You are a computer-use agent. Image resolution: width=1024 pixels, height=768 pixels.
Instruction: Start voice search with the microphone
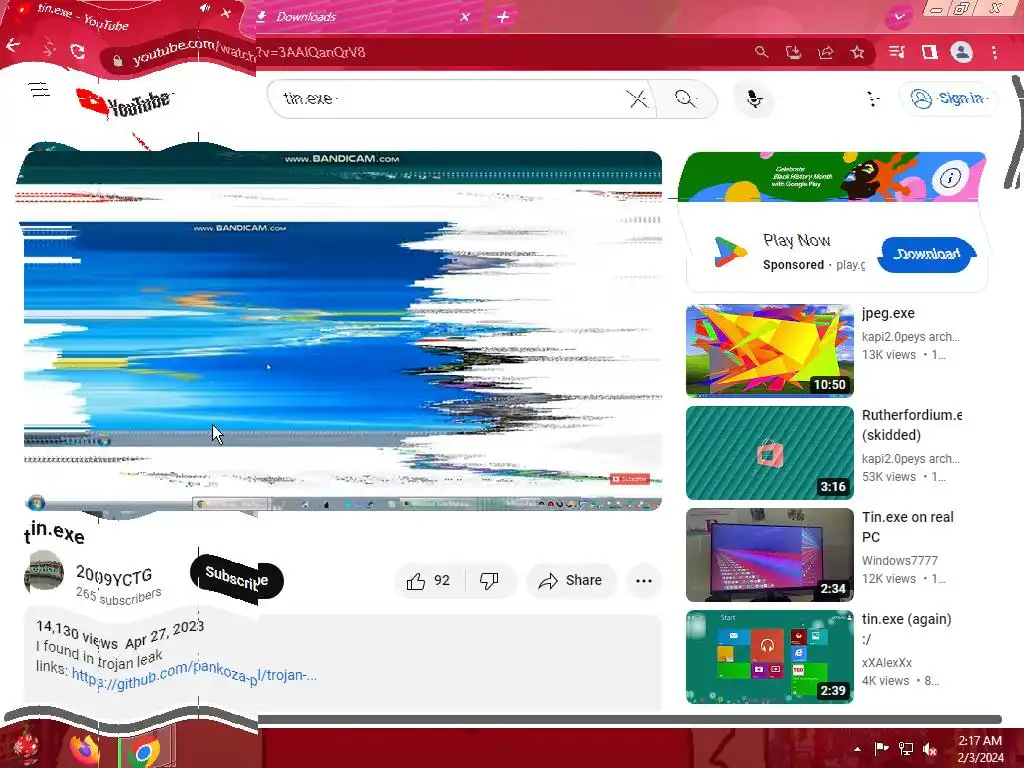[x=754, y=99]
